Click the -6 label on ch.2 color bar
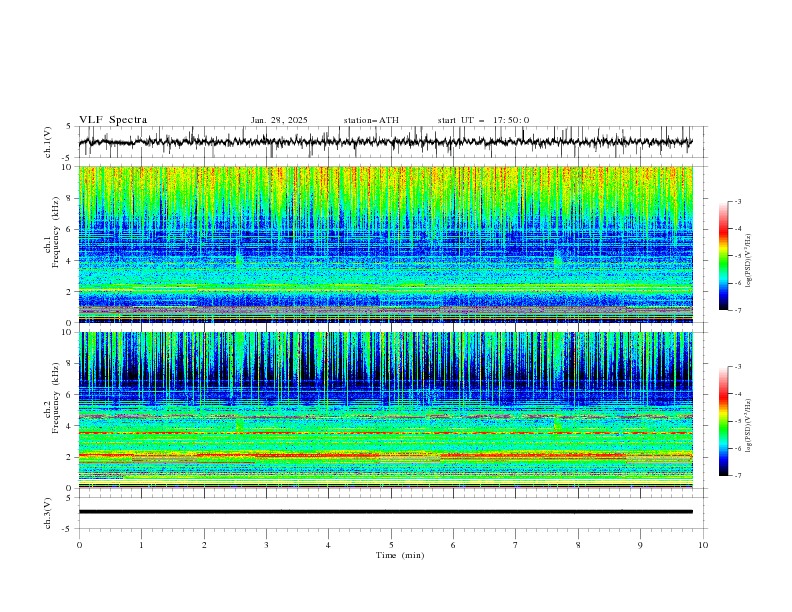 coord(737,448)
